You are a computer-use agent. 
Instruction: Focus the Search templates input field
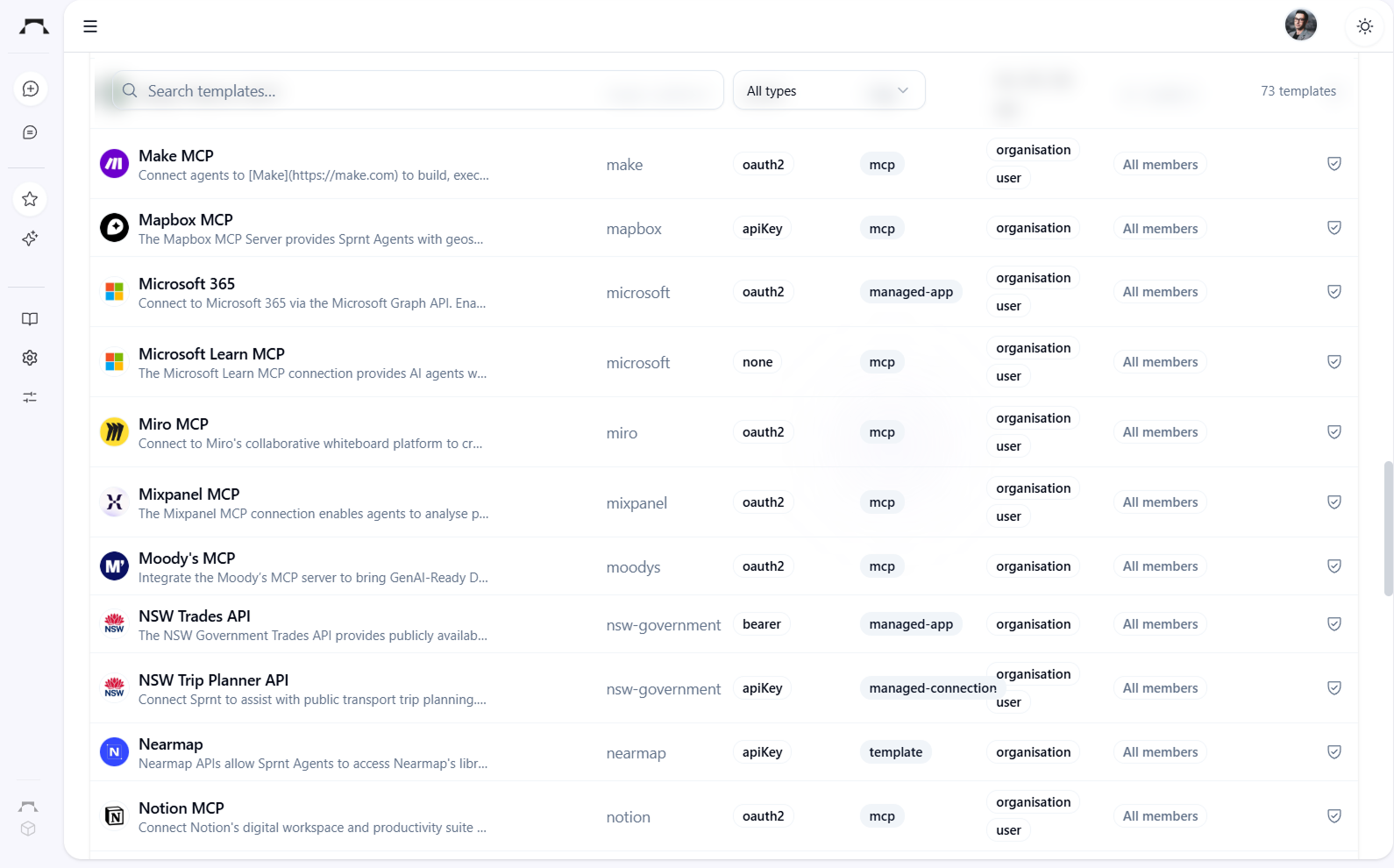(x=417, y=90)
